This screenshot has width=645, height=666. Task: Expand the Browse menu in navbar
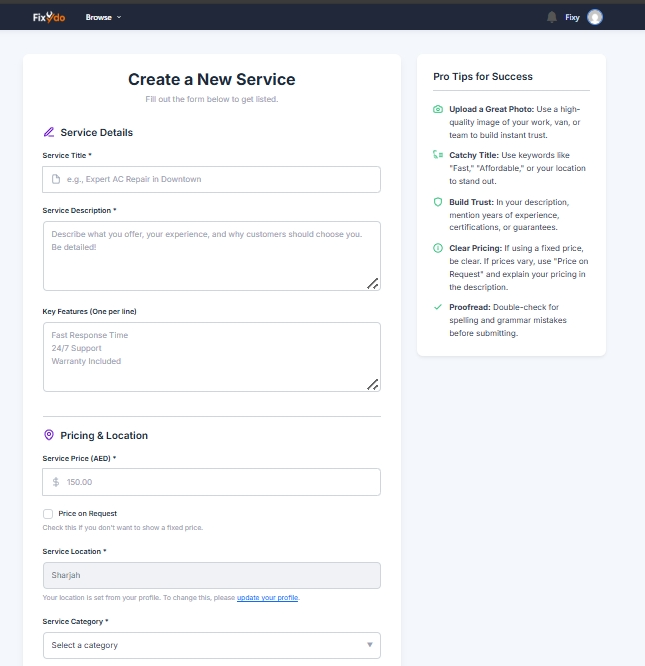click(103, 17)
